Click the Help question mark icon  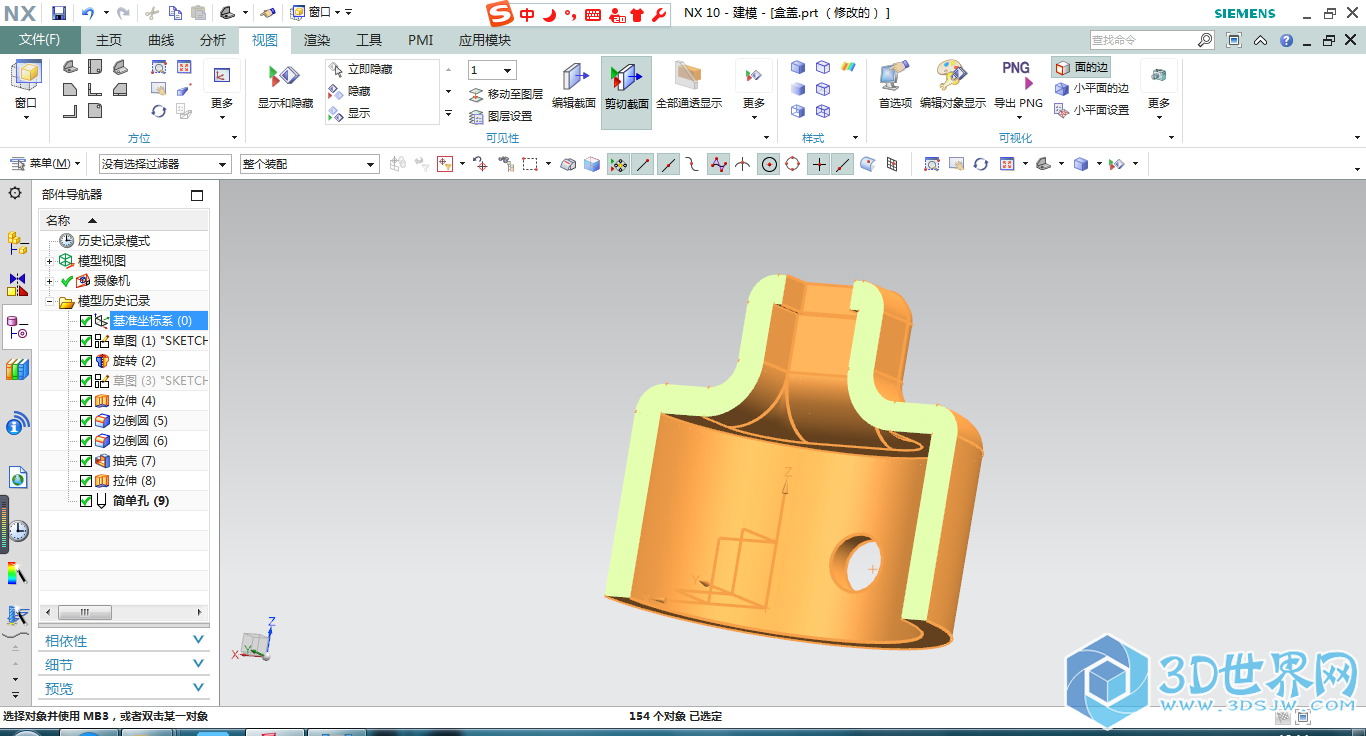coord(1286,40)
